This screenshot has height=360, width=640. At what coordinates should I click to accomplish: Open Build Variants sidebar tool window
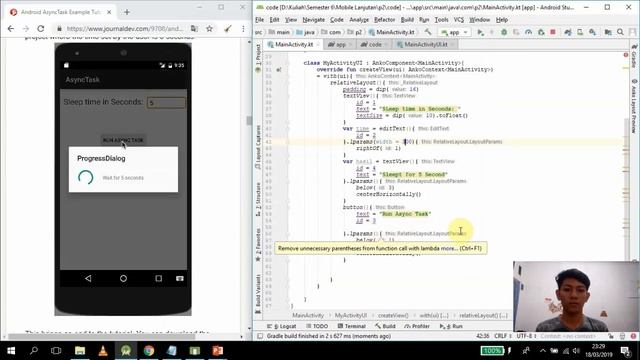point(258,294)
